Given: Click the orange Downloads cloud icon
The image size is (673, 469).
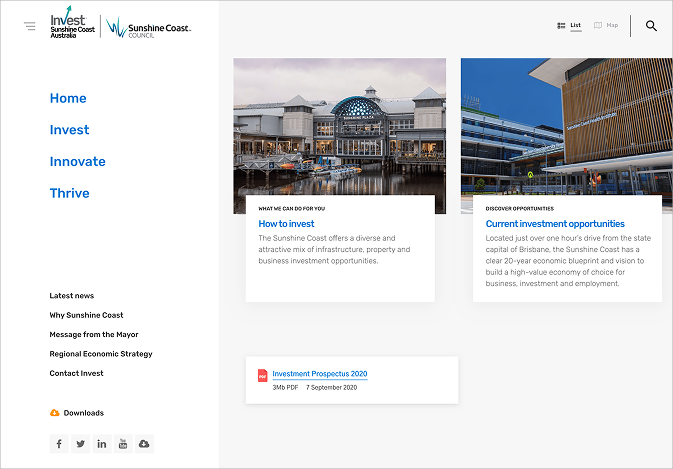Looking at the screenshot, I should (x=55, y=413).
